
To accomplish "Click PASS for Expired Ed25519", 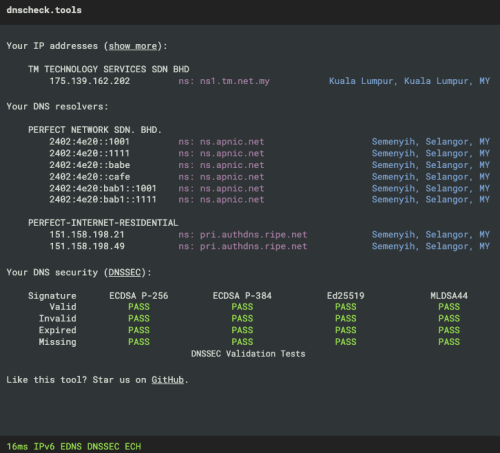I will click(x=346, y=330).
